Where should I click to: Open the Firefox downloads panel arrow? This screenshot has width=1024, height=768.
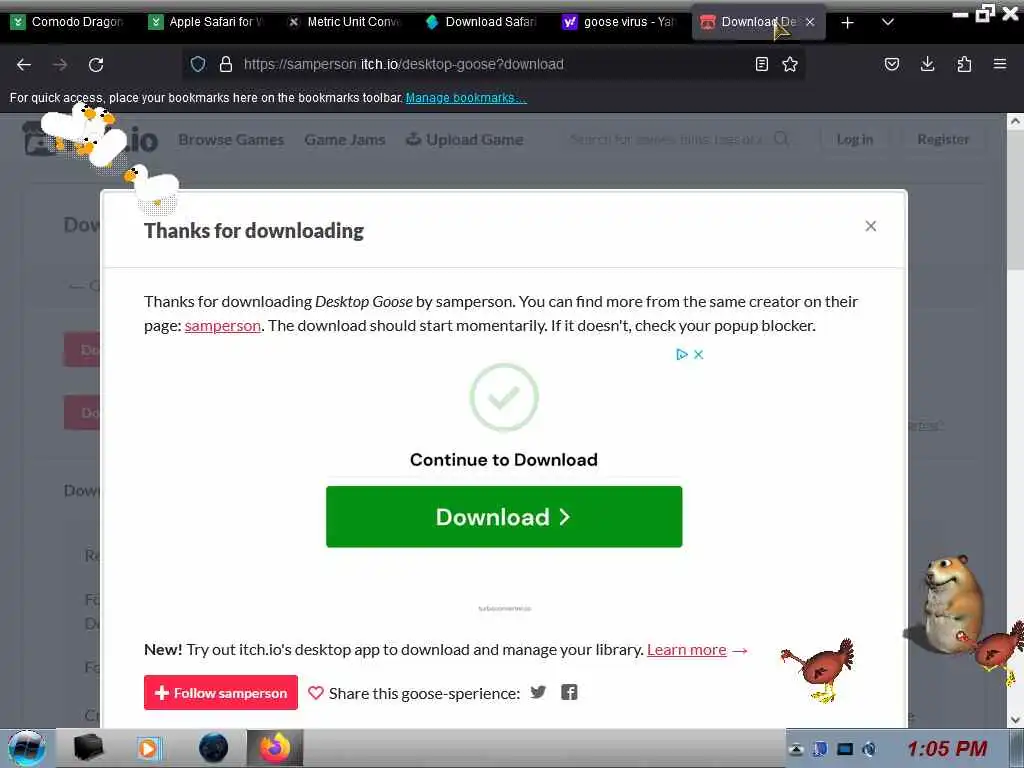coord(927,64)
